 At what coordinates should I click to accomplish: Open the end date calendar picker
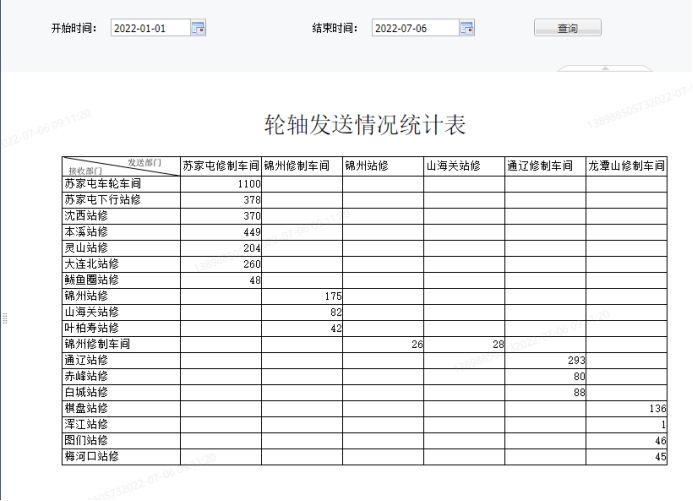tap(467, 28)
